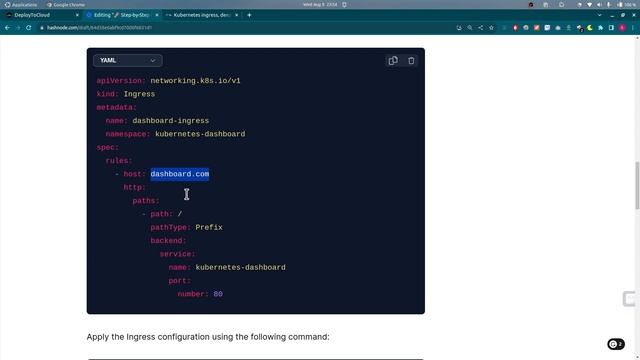Click the yellow moon extension icon
Image resolution: width=640 pixels, height=360 pixels.
590,28
